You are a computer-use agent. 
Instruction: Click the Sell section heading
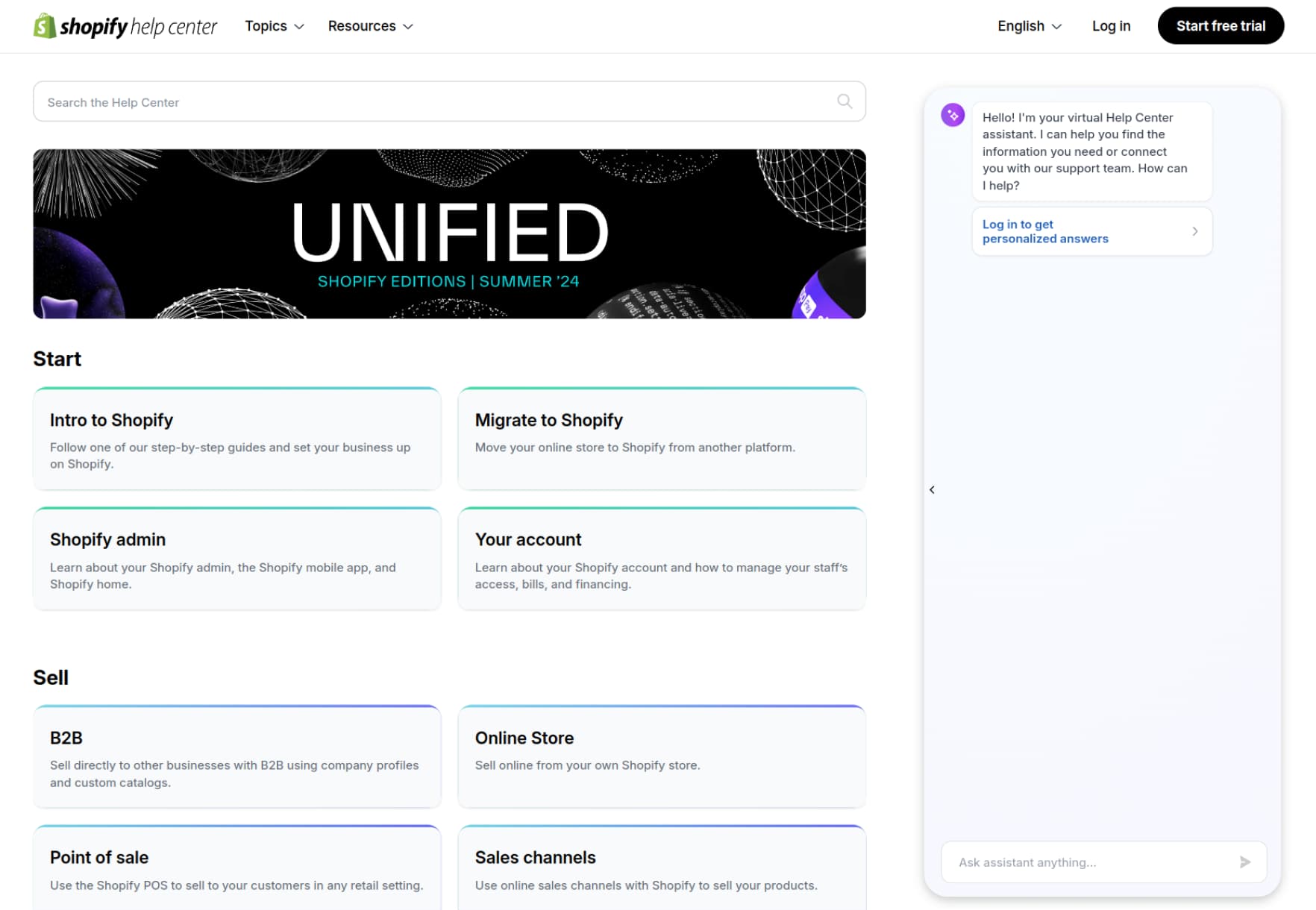click(51, 677)
